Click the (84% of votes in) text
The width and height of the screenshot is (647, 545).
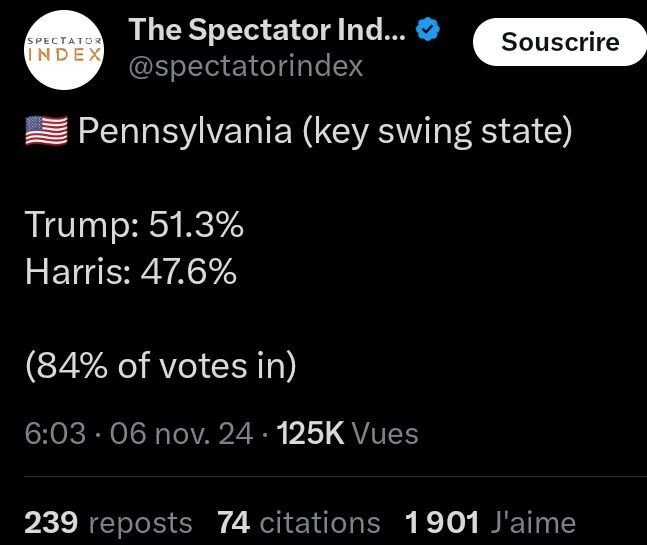161,366
